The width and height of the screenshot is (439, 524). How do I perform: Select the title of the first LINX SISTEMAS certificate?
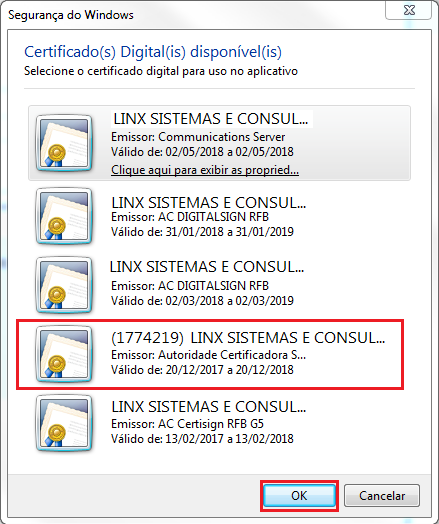211,119
